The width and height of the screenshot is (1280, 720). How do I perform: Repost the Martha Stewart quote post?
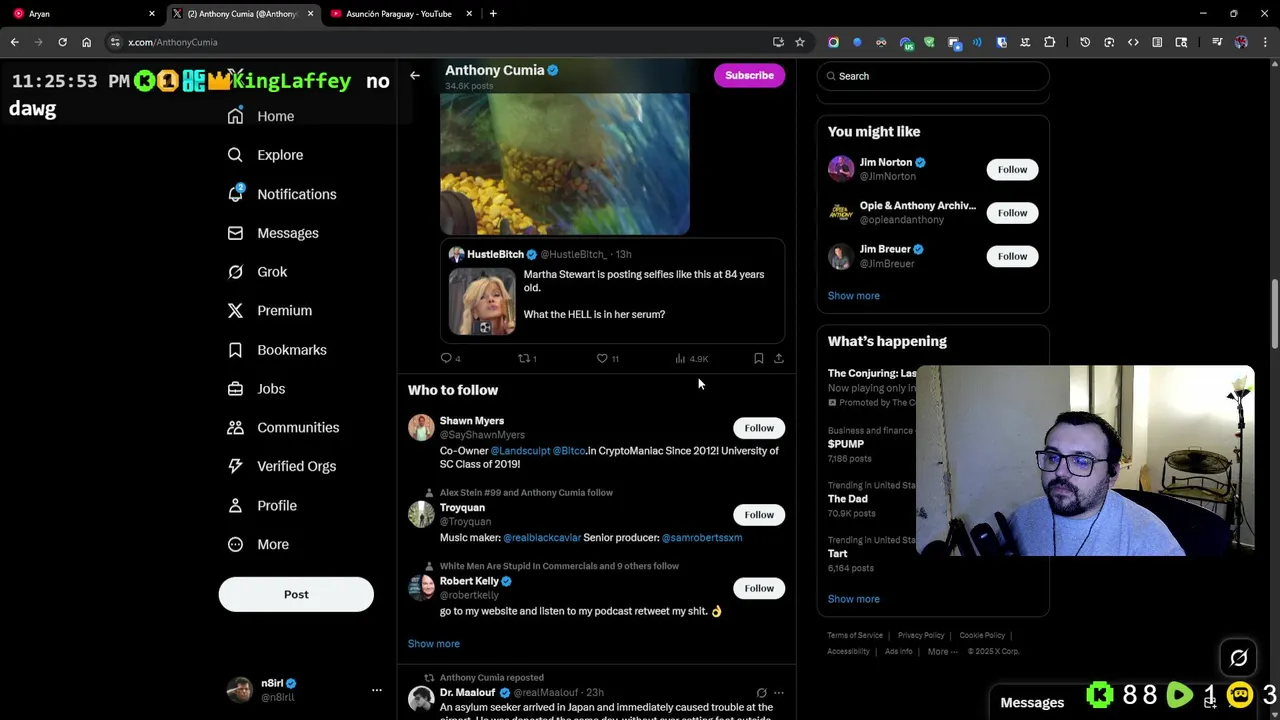pyautogui.click(x=523, y=358)
